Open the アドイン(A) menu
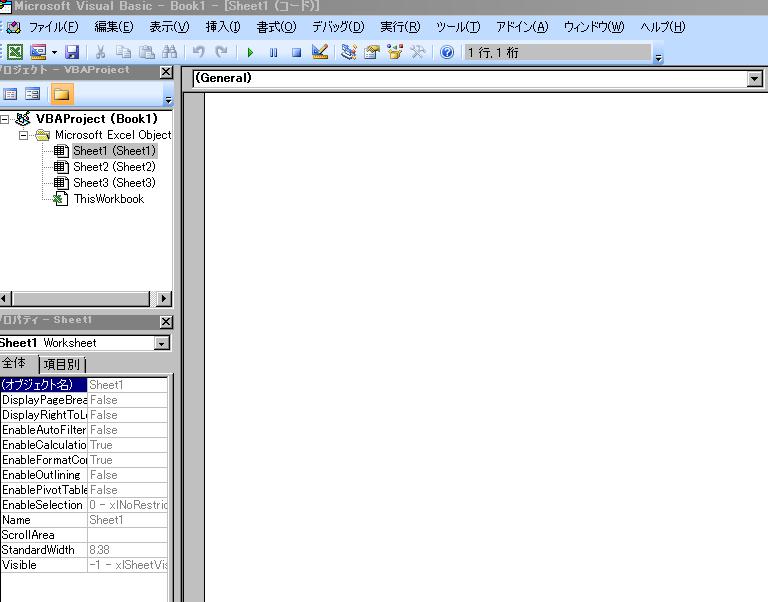Viewport: 768px width, 602px height. pos(522,27)
